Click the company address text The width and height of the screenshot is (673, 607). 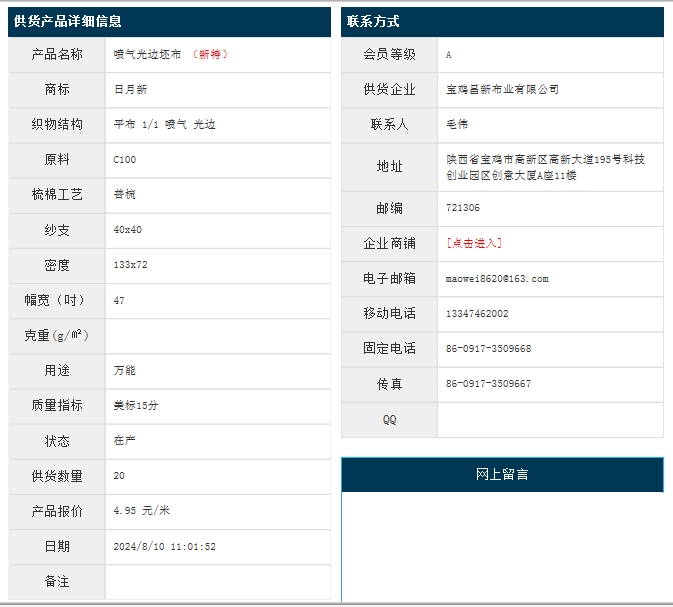pos(545,167)
